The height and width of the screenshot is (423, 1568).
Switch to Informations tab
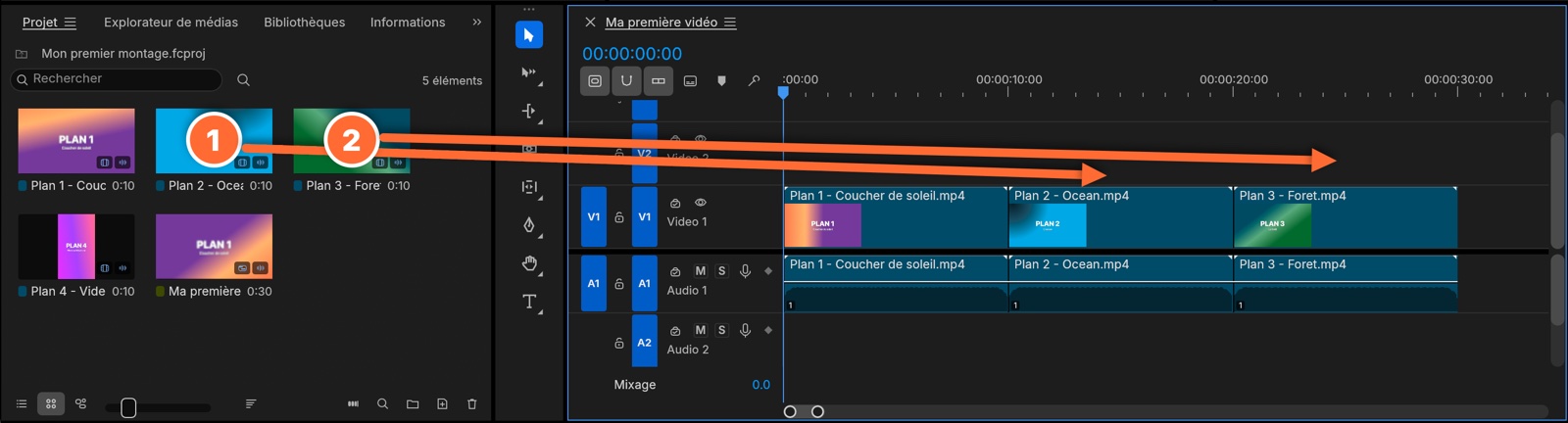click(x=408, y=23)
